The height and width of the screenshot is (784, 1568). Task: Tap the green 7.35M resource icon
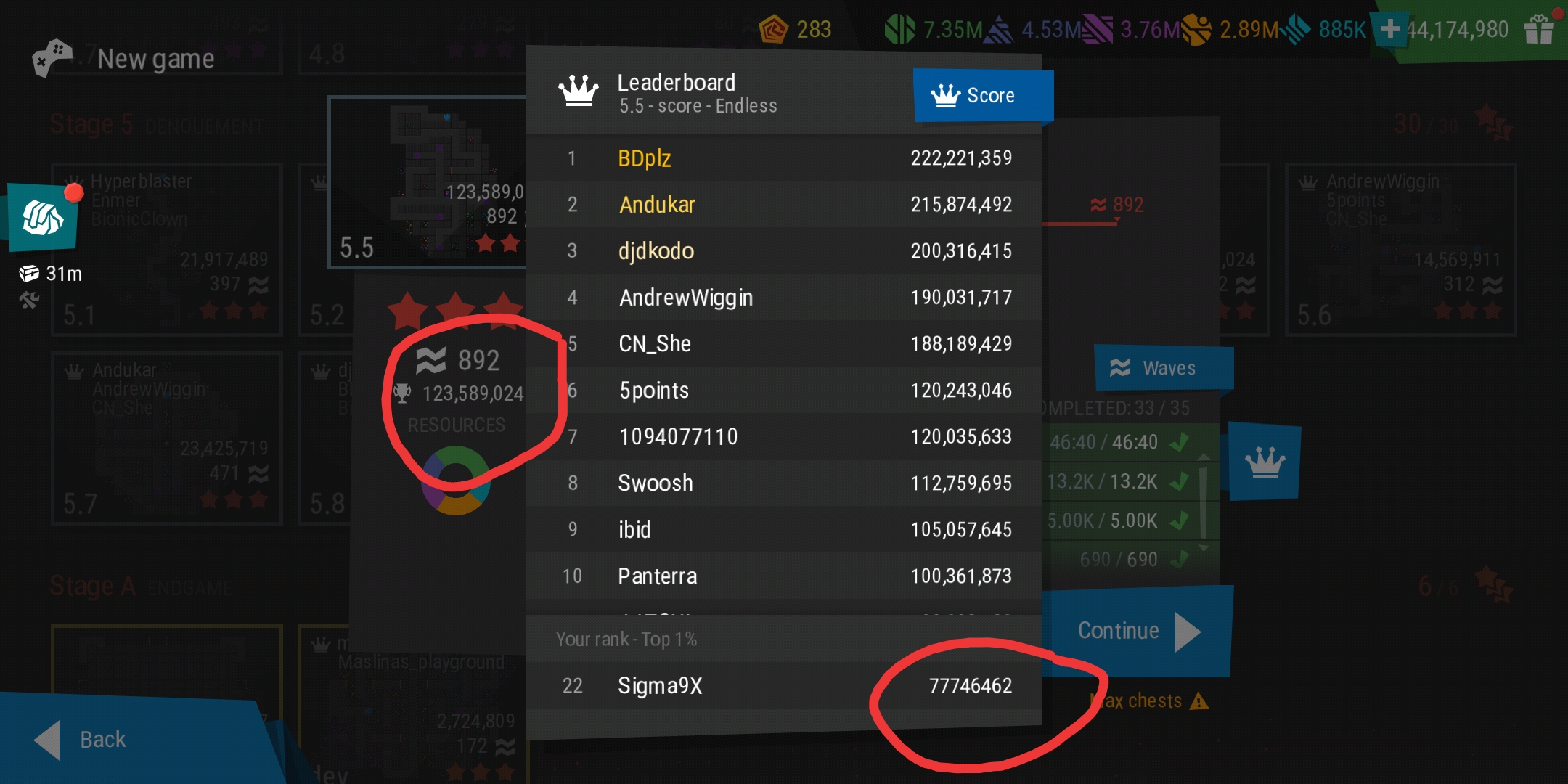pos(900,30)
